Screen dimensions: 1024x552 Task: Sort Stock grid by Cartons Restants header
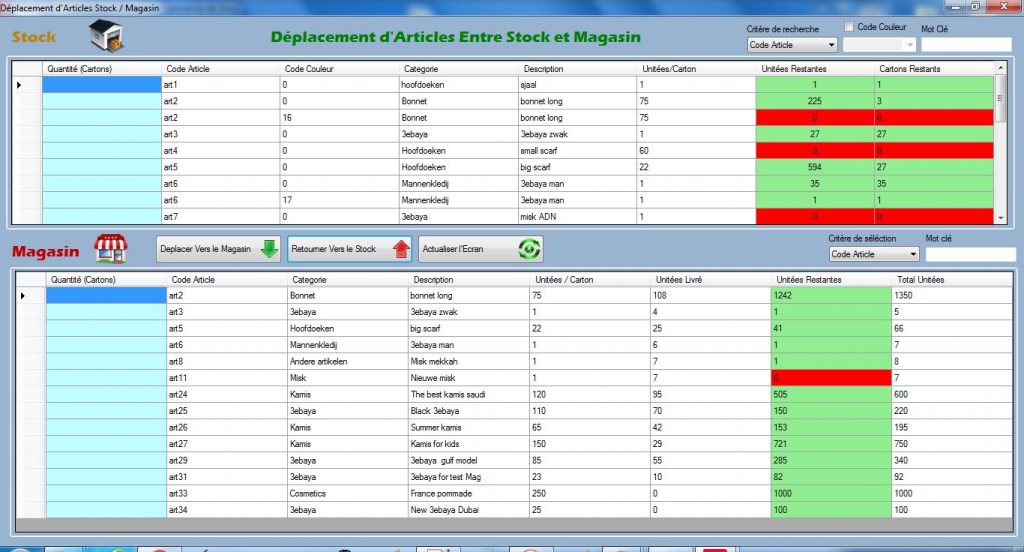coord(933,69)
